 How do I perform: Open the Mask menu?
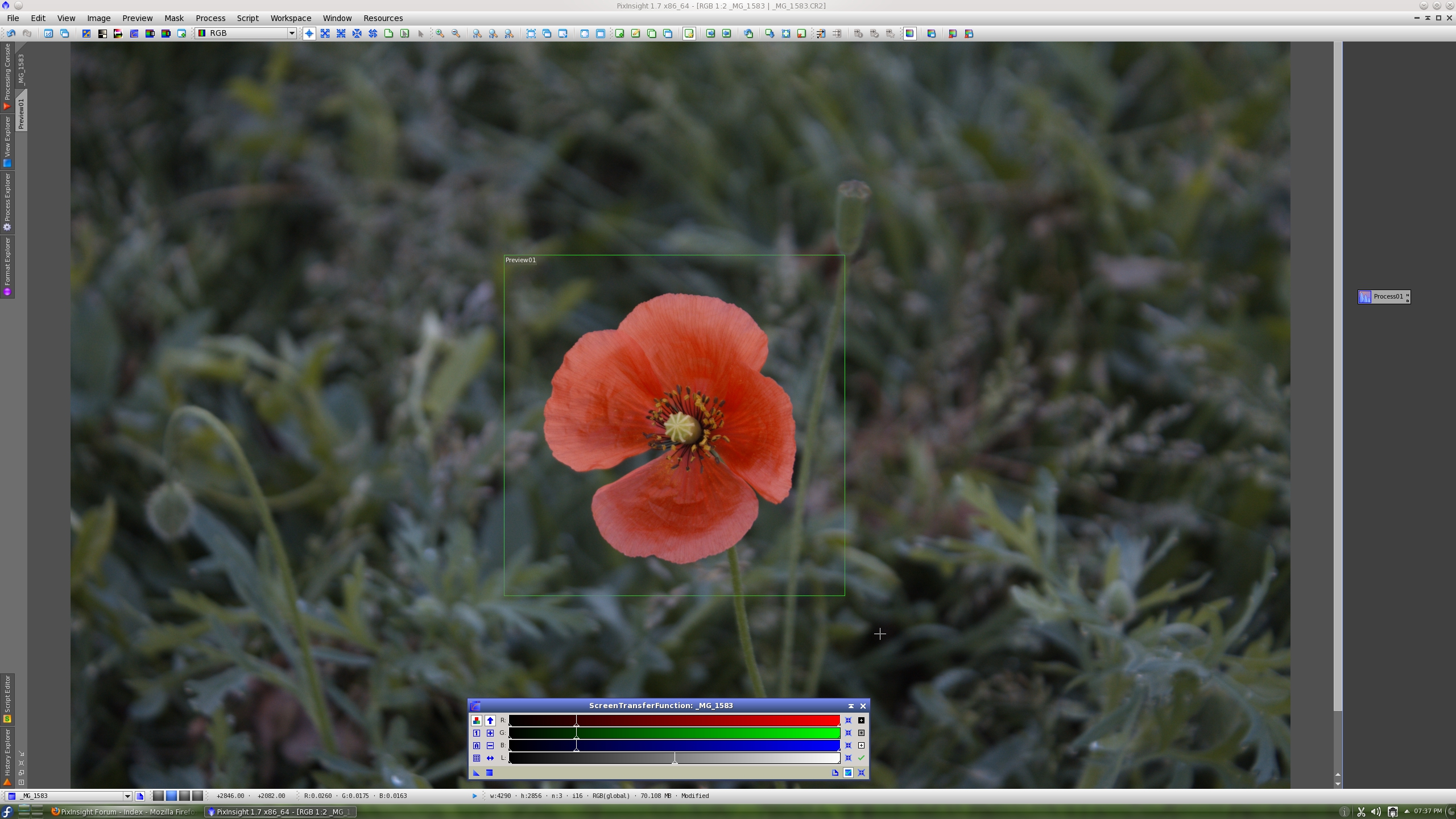coord(174,18)
